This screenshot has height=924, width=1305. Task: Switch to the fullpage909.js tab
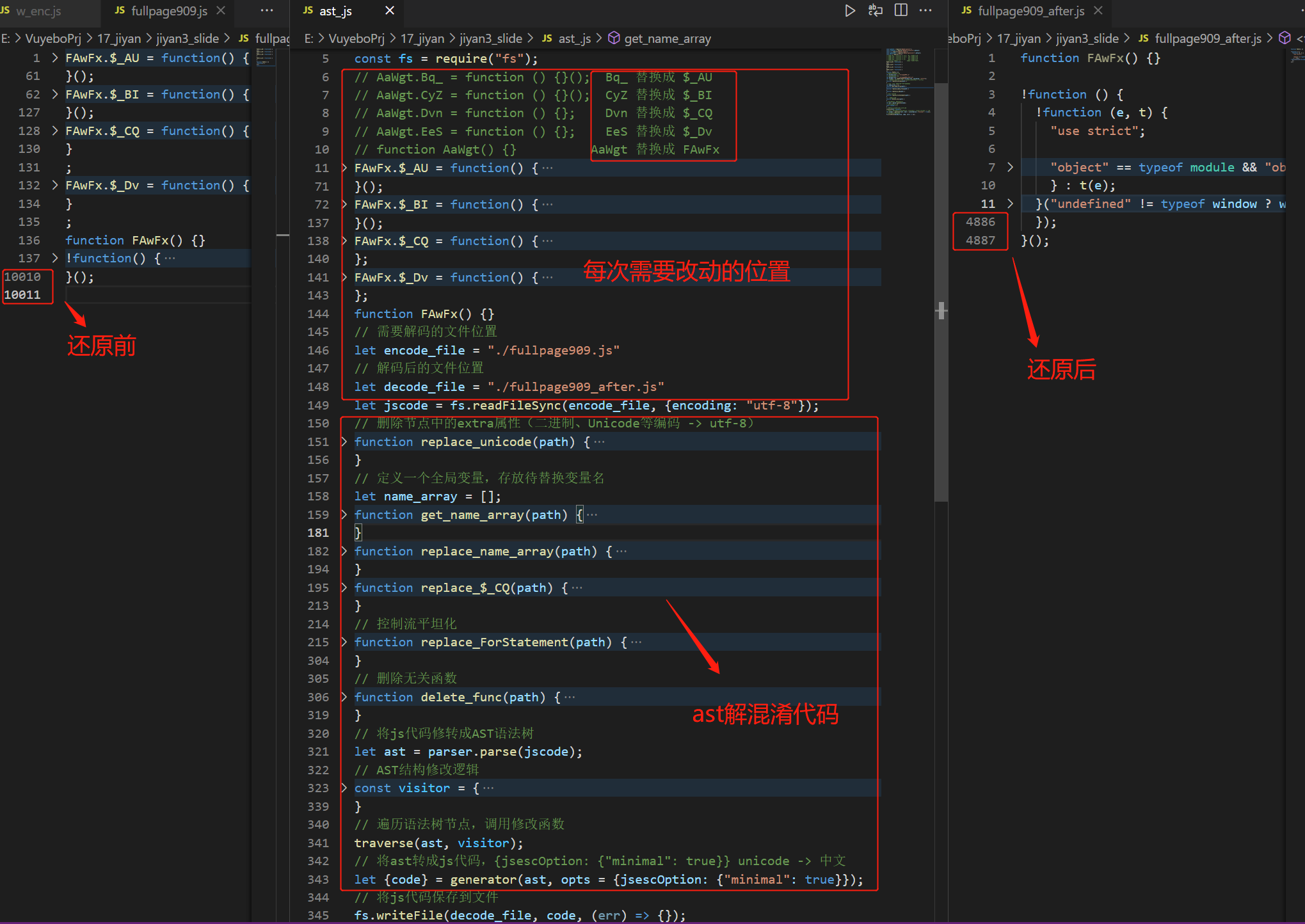[169, 11]
